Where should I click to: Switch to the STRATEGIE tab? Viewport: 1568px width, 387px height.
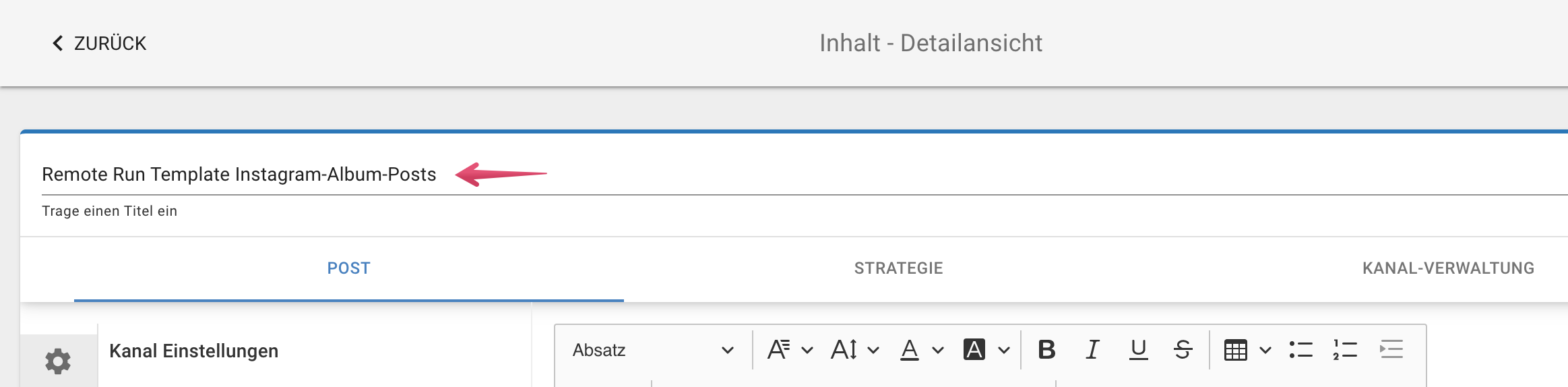point(899,268)
